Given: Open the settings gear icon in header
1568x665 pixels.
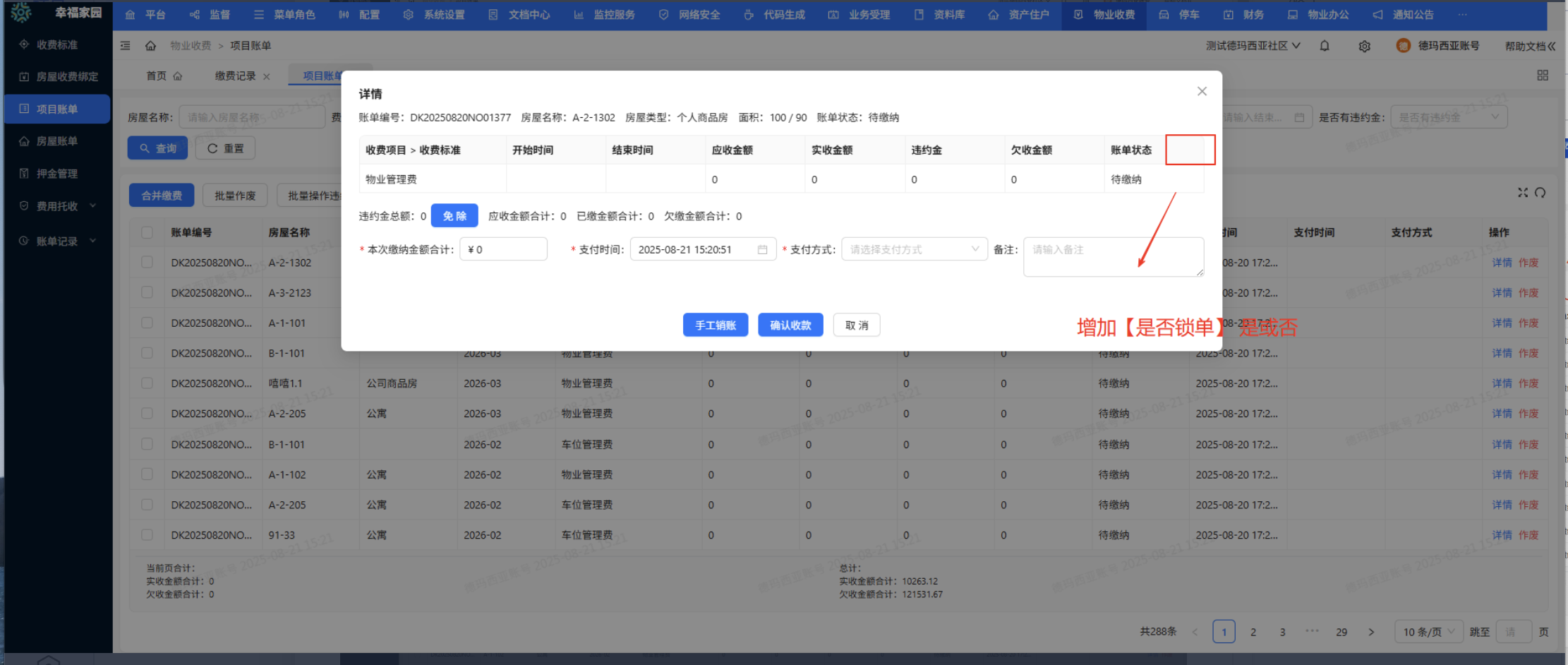Looking at the screenshot, I should [x=1364, y=46].
